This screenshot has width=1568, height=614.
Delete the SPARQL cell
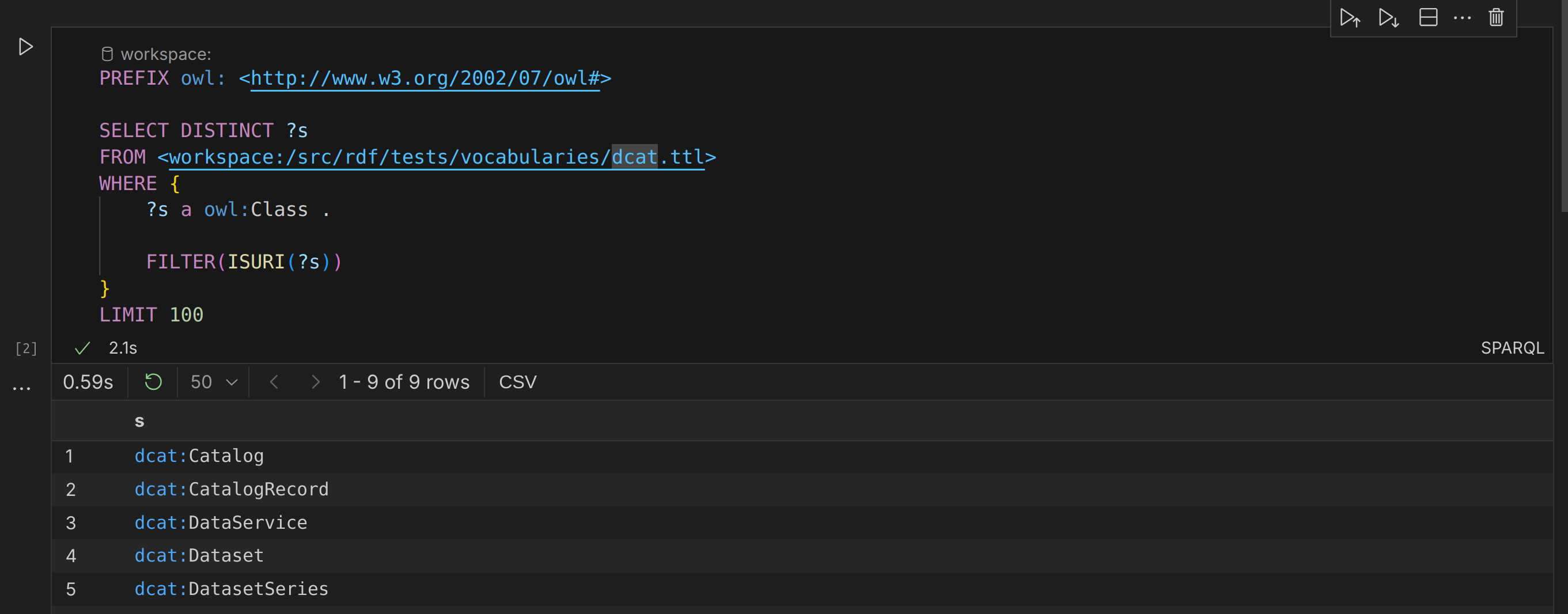(1496, 18)
